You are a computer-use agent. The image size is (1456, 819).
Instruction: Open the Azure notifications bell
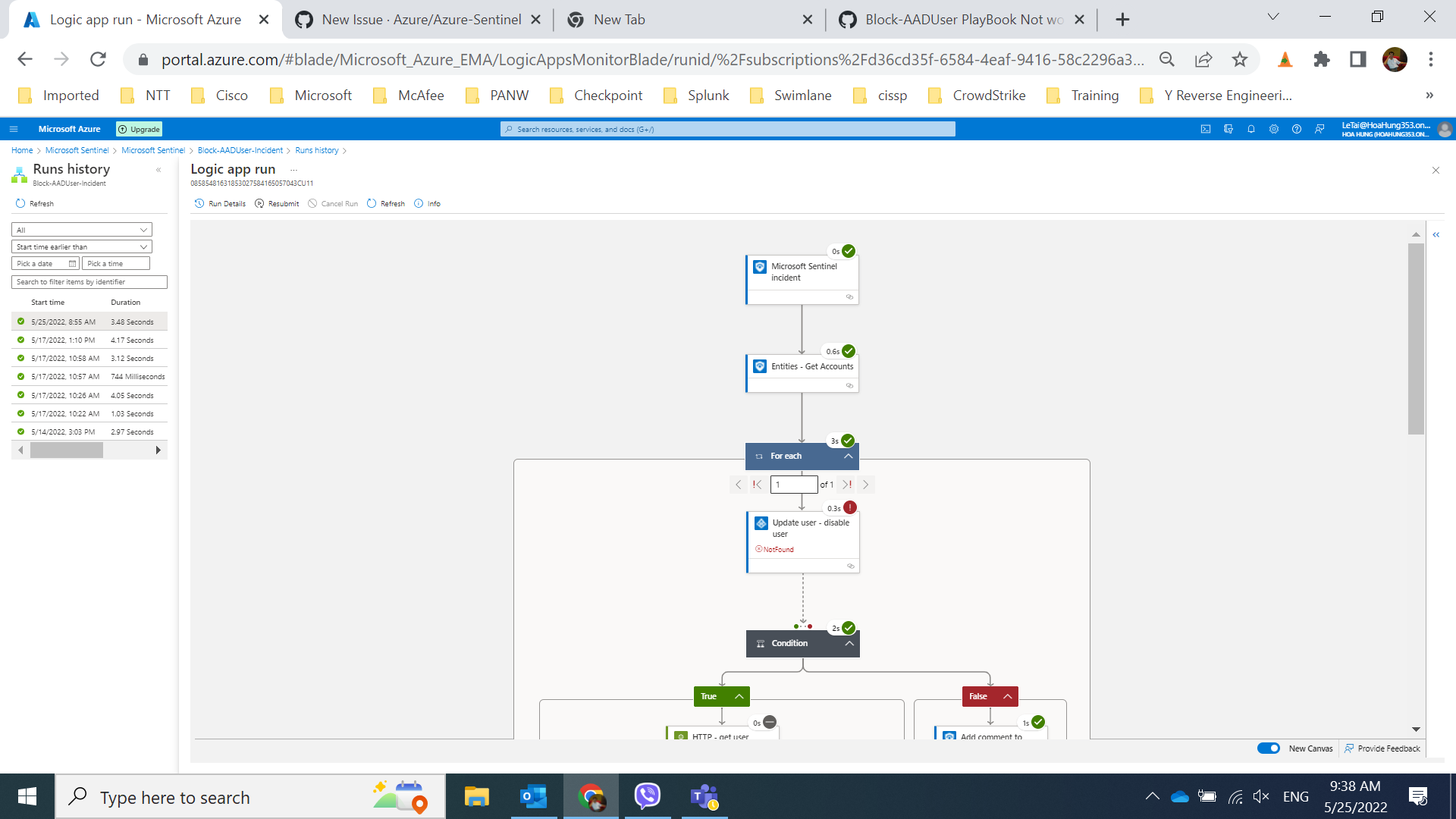click(1251, 129)
